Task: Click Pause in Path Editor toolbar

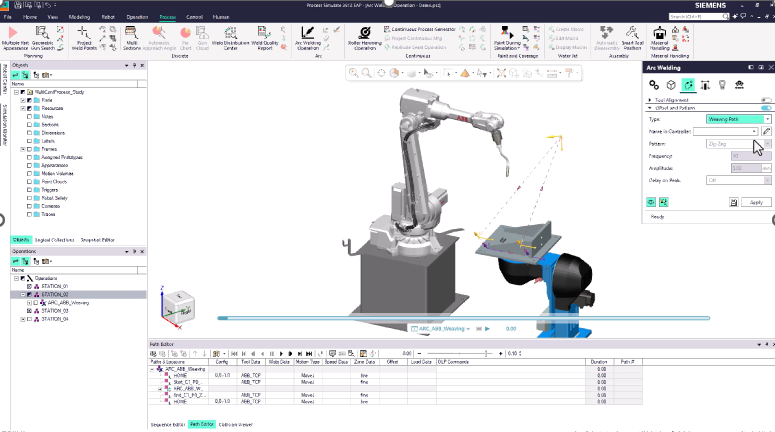Action: 272,353
